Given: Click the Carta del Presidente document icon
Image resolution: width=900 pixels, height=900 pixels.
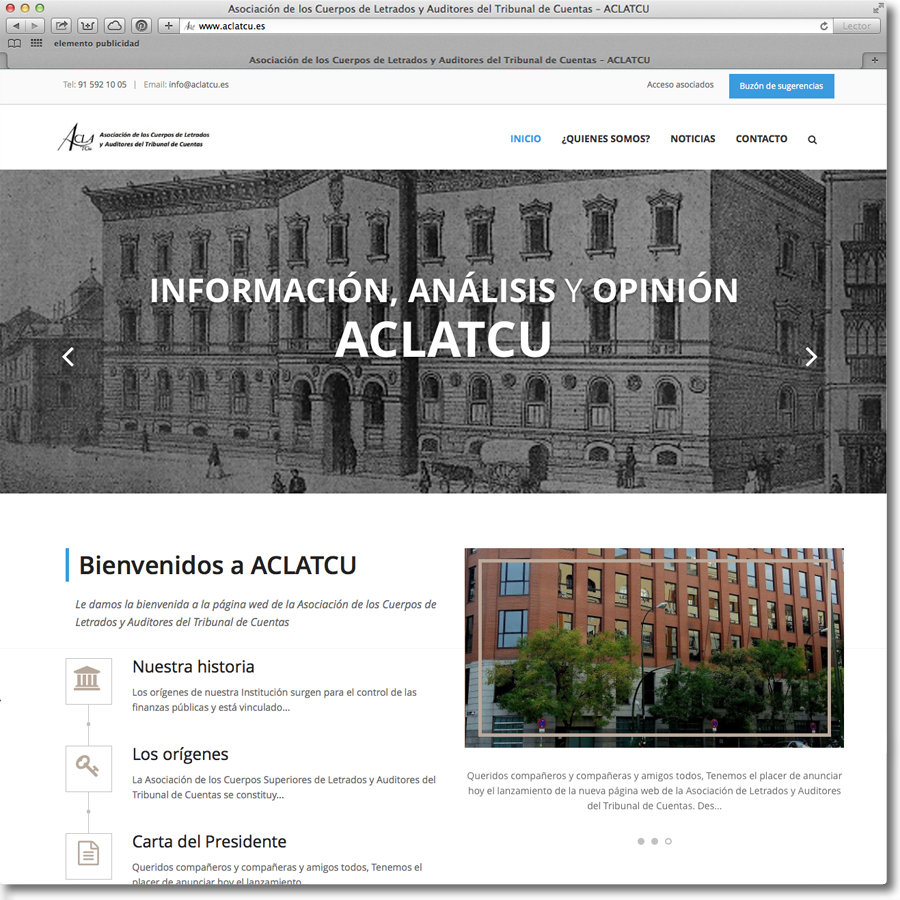Looking at the screenshot, I should coord(88,855).
